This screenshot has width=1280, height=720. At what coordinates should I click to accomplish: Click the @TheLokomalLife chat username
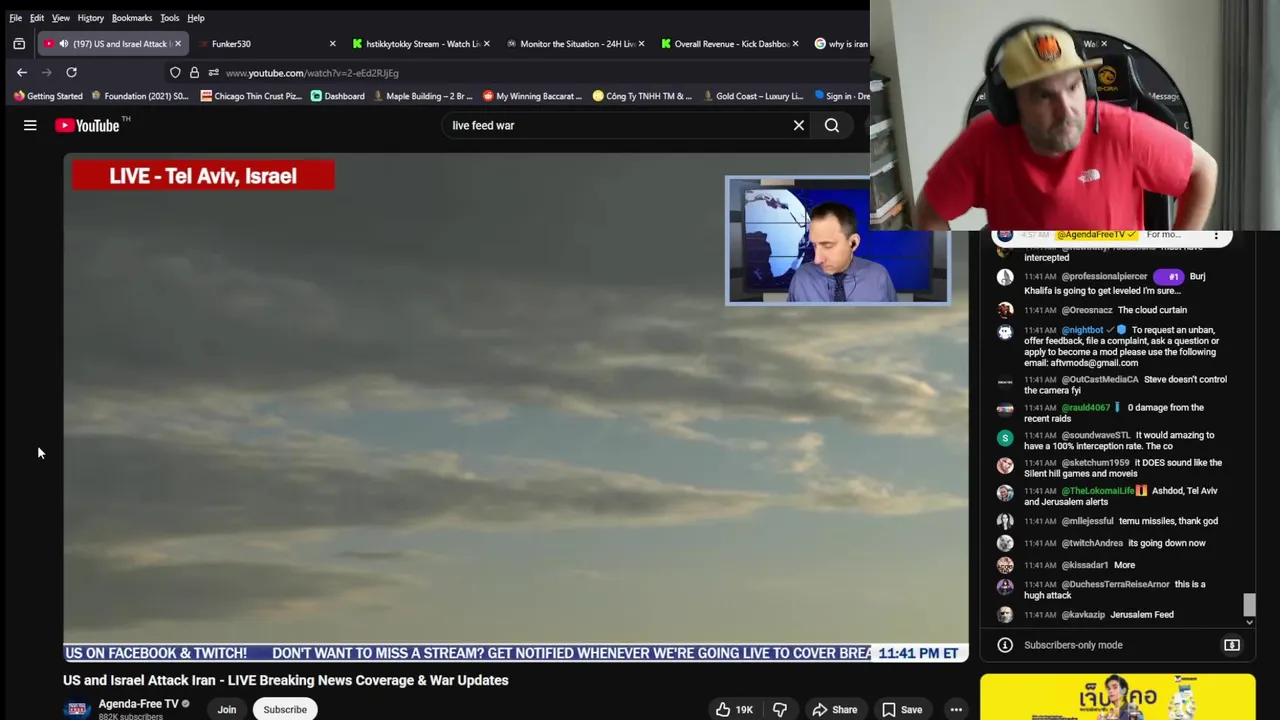click(1097, 491)
